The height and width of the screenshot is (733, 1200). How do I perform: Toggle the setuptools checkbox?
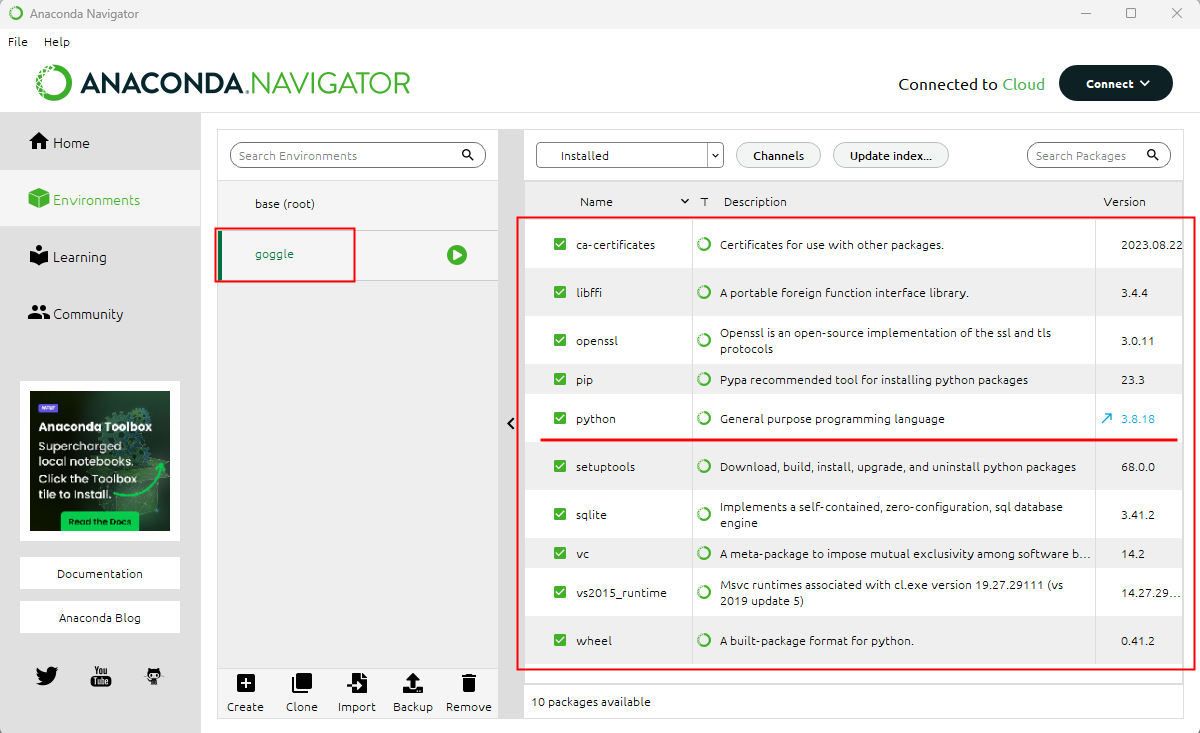pyautogui.click(x=560, y=466)
